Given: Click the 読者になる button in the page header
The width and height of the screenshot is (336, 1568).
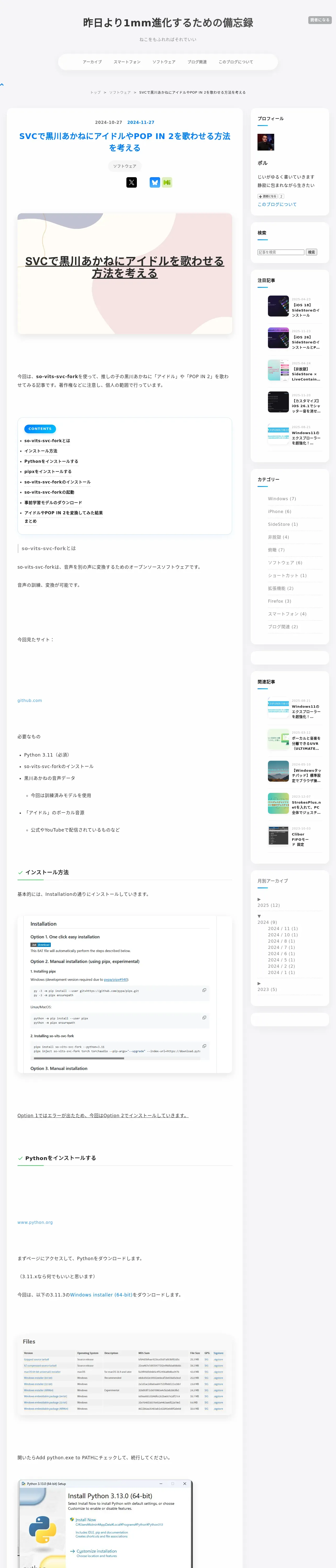Looking at the screenshot, I should [320, 20].
